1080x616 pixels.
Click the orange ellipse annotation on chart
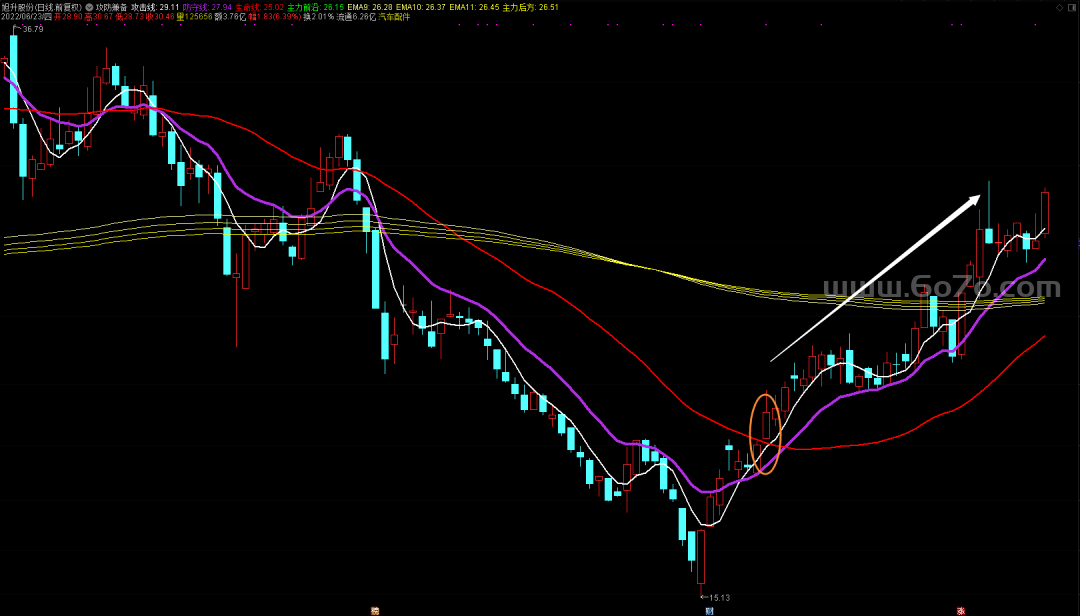(x=765, y=433)
